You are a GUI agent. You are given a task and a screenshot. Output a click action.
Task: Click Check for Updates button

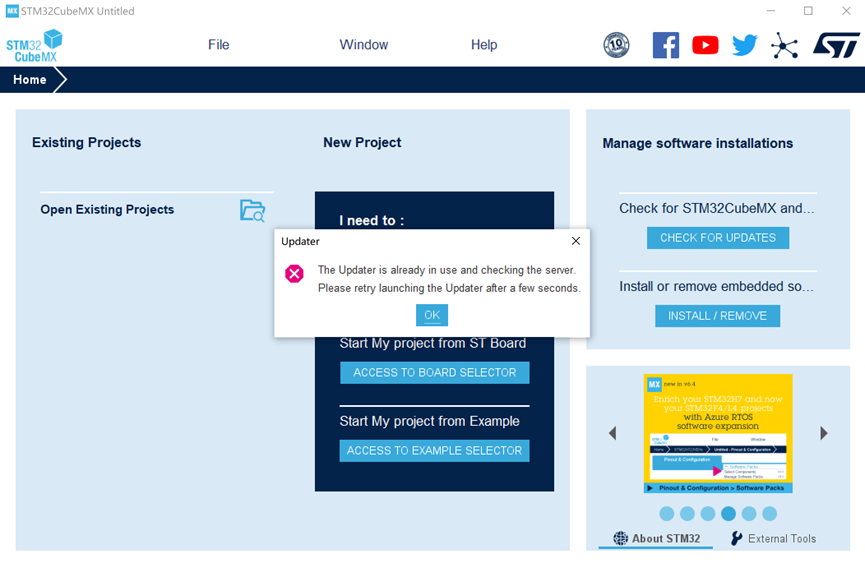click(x=718, y=238)
